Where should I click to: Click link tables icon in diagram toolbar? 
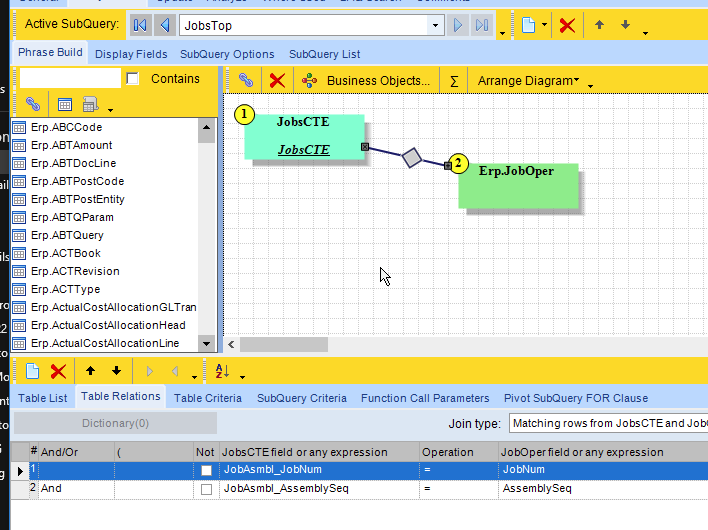(246, 80)
